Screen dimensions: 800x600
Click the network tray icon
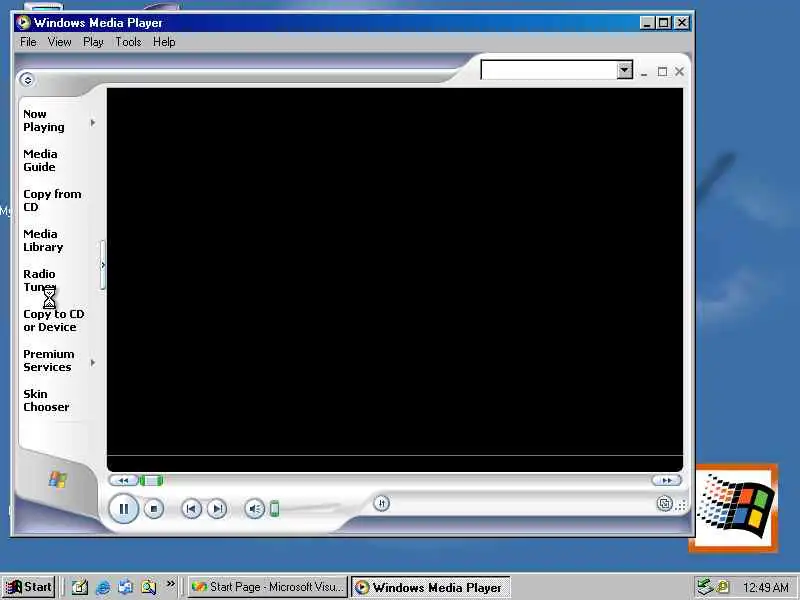click(x=705, y=587)
